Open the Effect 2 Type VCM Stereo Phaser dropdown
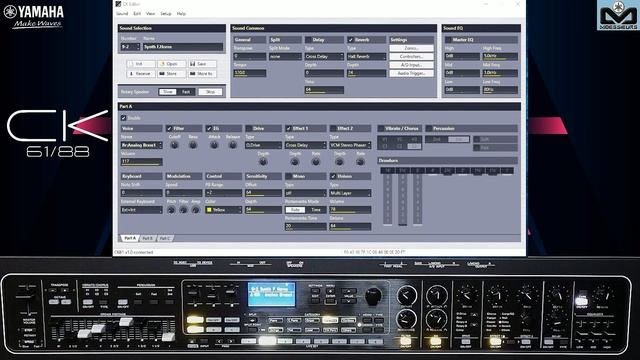This screenshot has width=640, height=360. pyautogui.click(x=350, y=145)
